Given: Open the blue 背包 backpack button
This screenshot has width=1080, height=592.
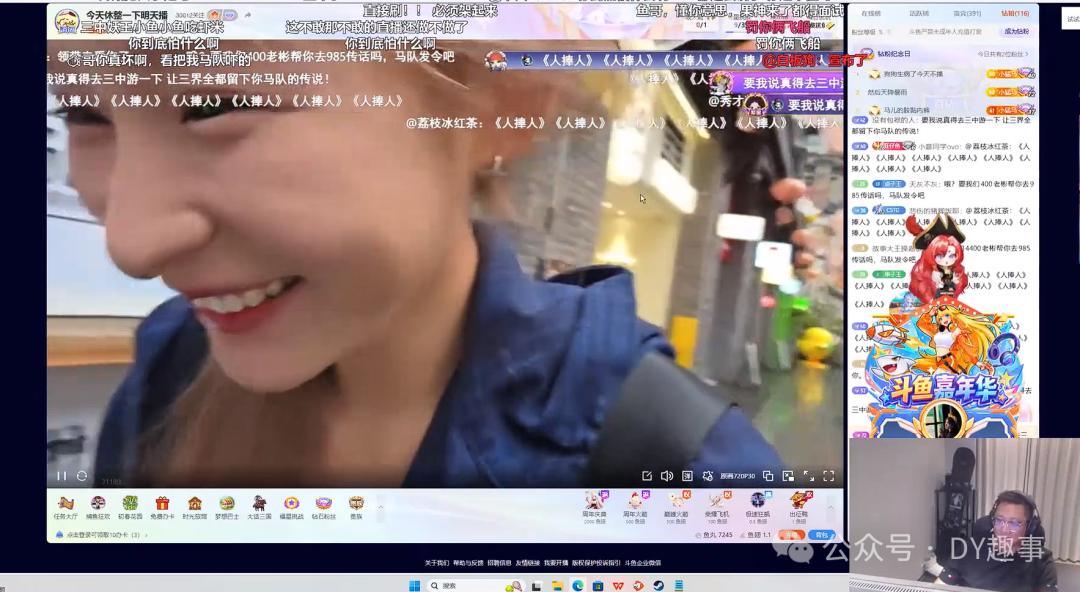Looking at the screenshot, I should (822, 535).
